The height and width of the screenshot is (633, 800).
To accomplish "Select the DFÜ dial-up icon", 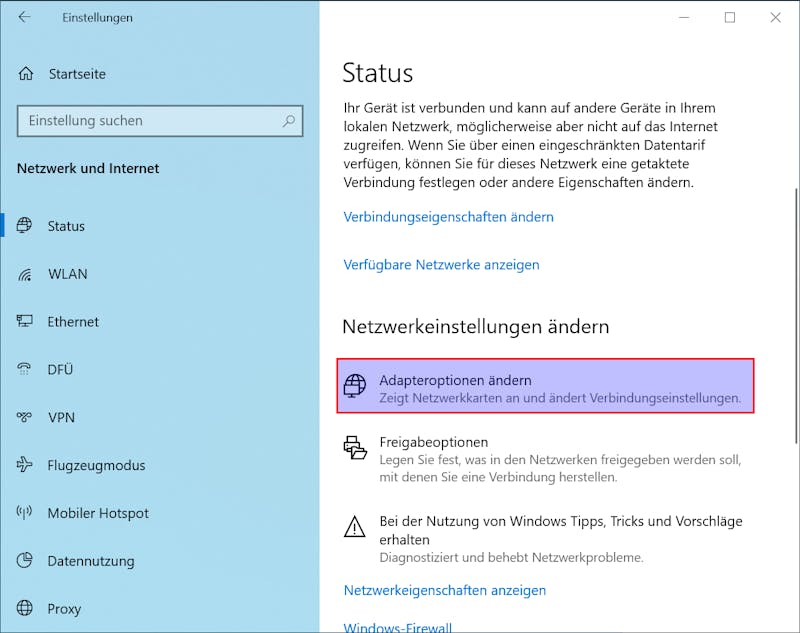I will click(x=24, y=369).
